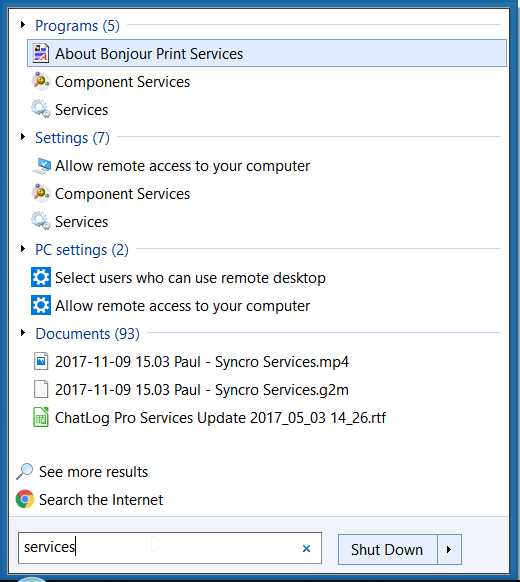Viewport: 520px width, 582px height.
Task: Open Syncro Services.mp4 file icon
Action: click(41, 361)
